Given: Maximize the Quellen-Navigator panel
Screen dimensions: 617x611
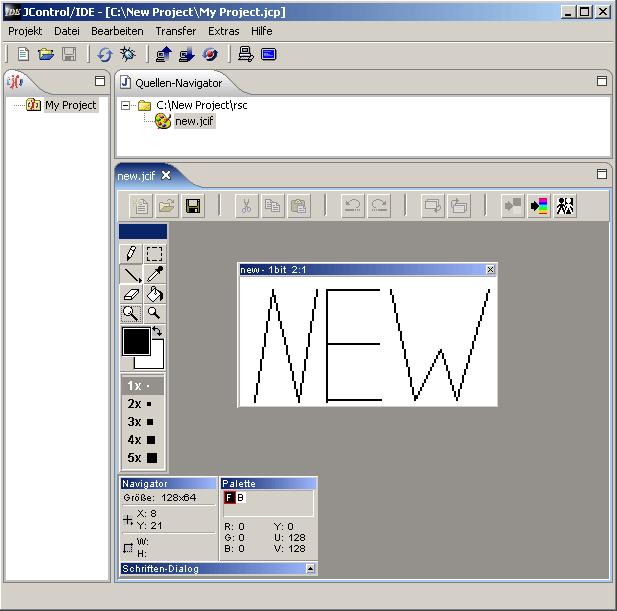Looking at the screenshot, I should click(x=602, y=81).
